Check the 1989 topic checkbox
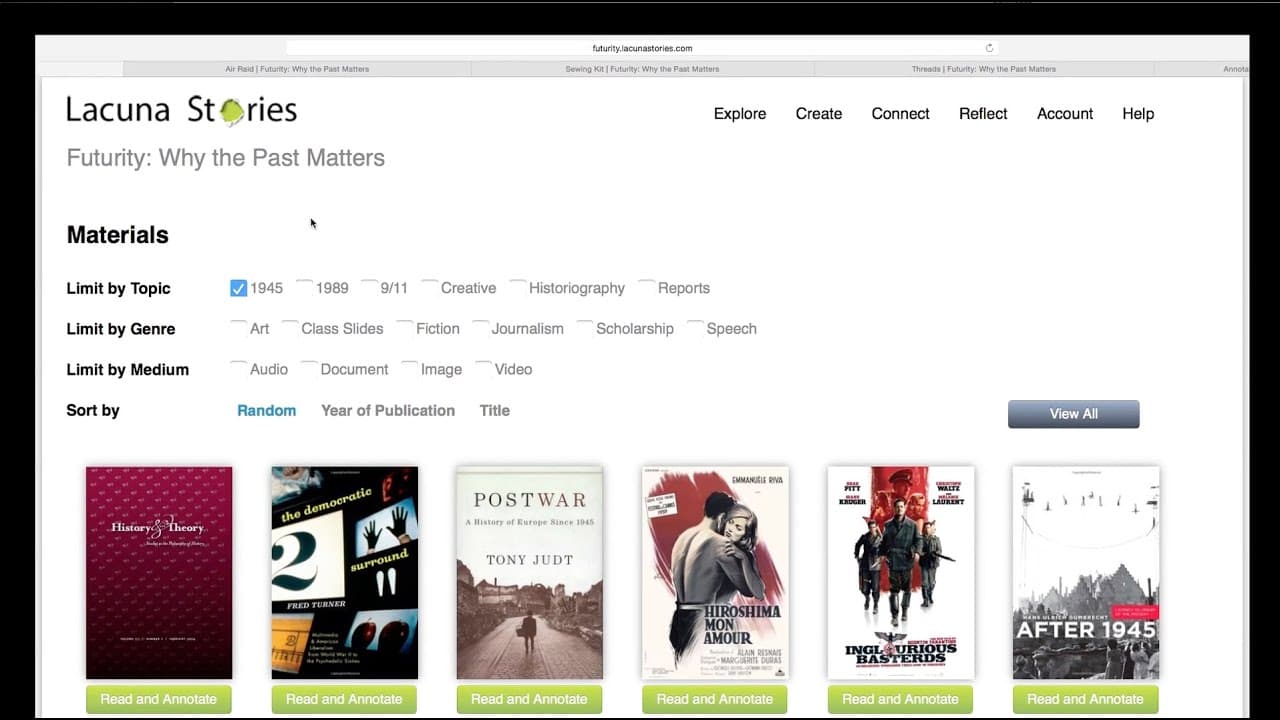1280x720 pixels. [x=304, y=287]
